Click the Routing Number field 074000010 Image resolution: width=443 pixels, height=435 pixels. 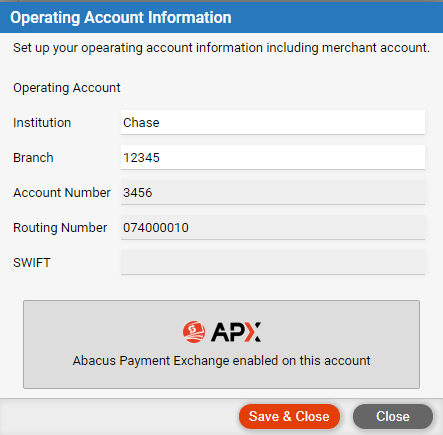click(x=273, y=227)
